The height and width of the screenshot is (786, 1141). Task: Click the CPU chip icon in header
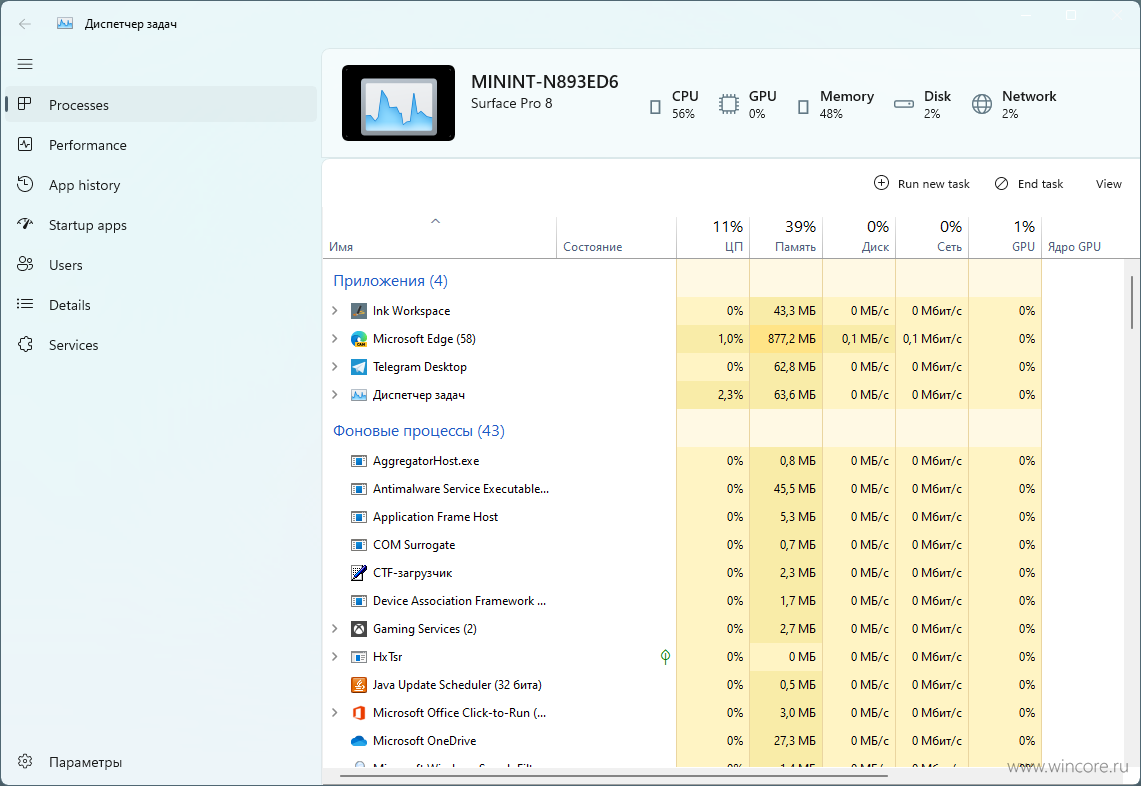tap(655, 107)
